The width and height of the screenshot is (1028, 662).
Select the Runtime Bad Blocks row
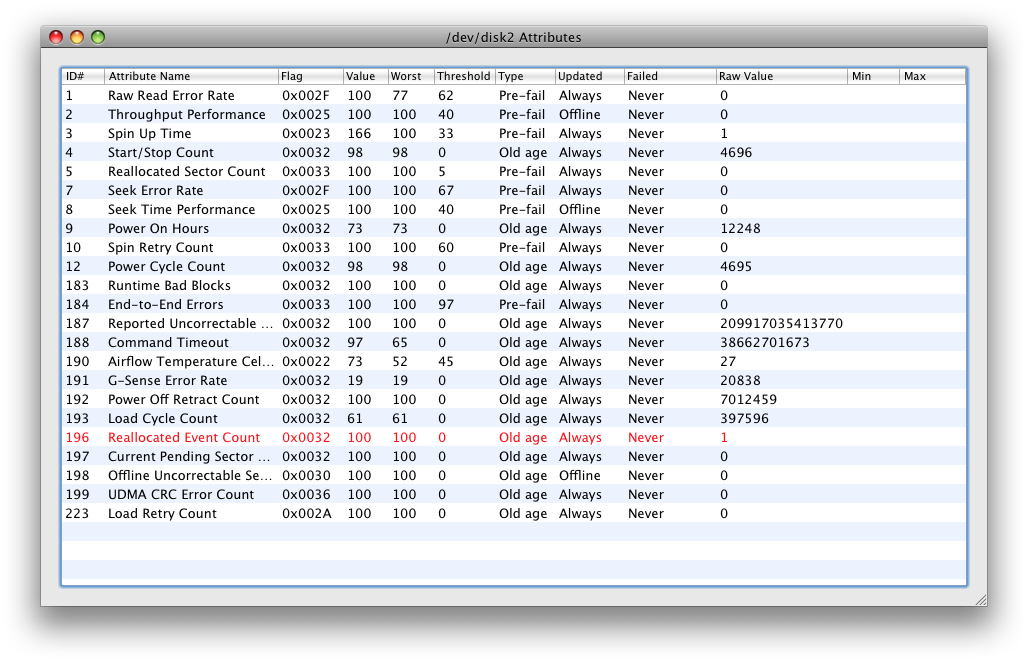click(514, 286)
